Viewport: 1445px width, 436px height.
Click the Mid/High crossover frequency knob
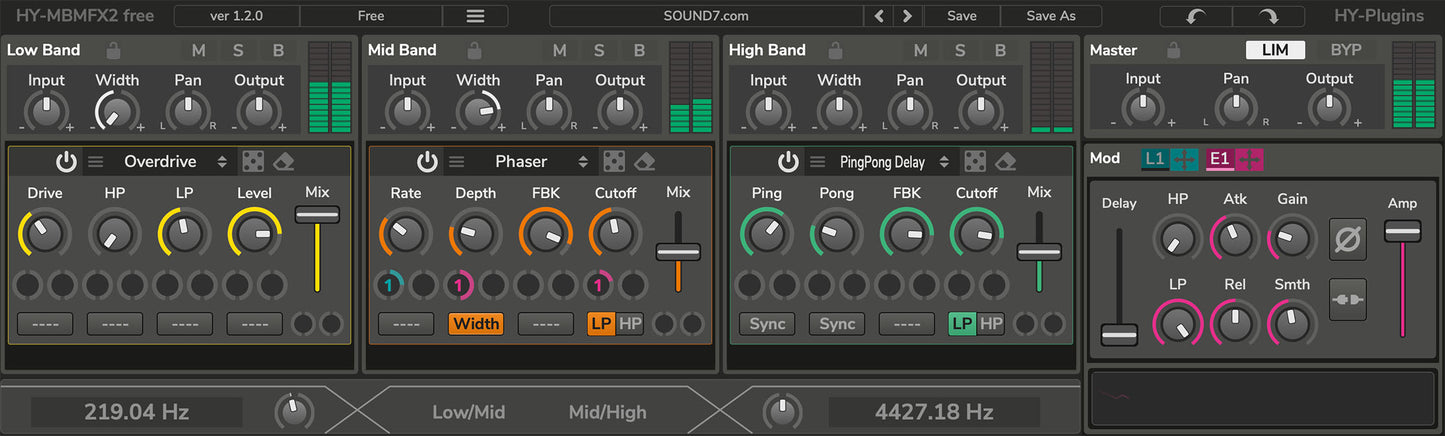[782, 411]
